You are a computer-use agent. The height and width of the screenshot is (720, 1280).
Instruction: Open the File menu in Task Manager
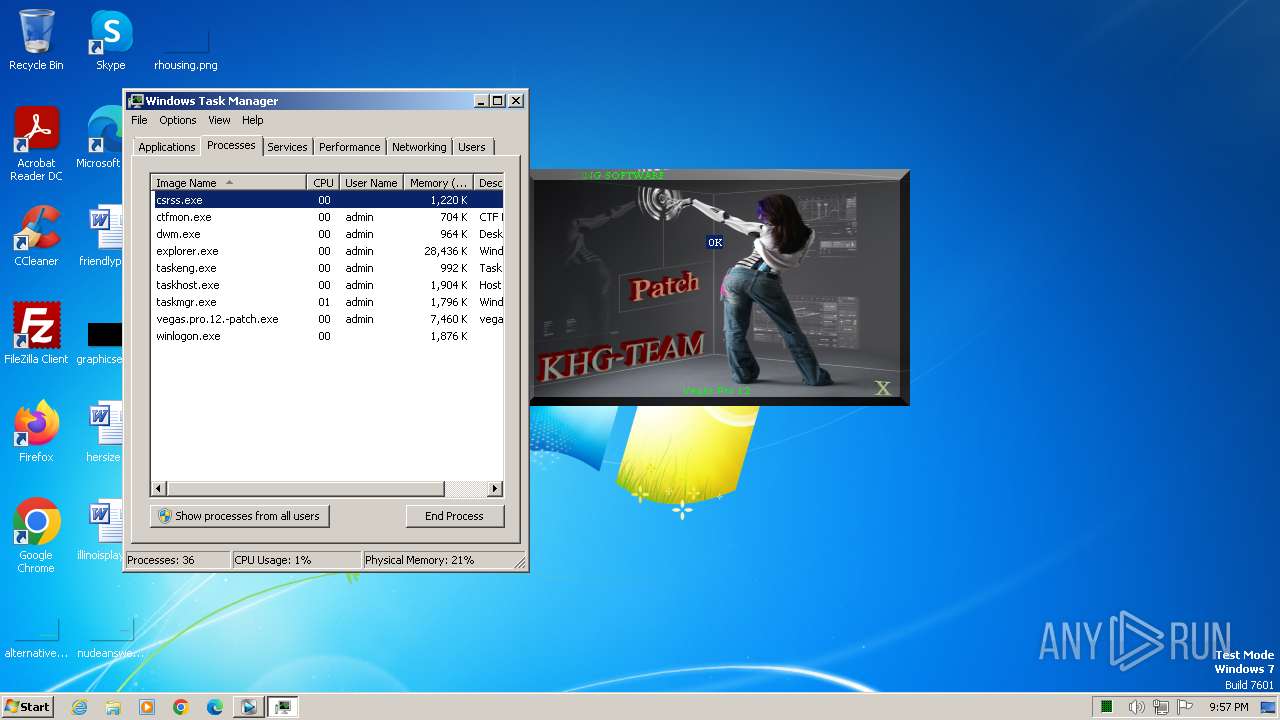pos(139,120)
